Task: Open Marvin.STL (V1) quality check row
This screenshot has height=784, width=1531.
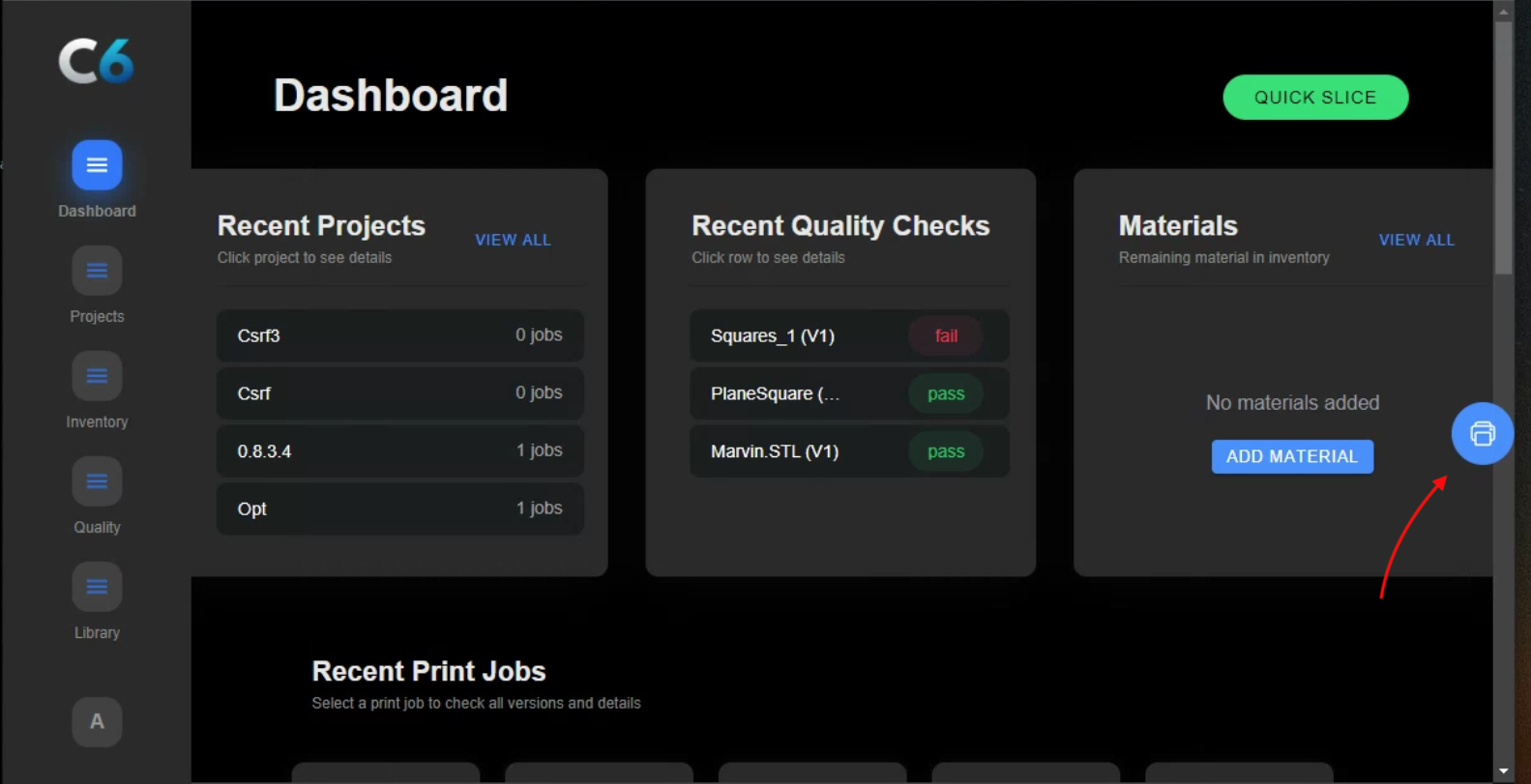Action: coord(848,451)
